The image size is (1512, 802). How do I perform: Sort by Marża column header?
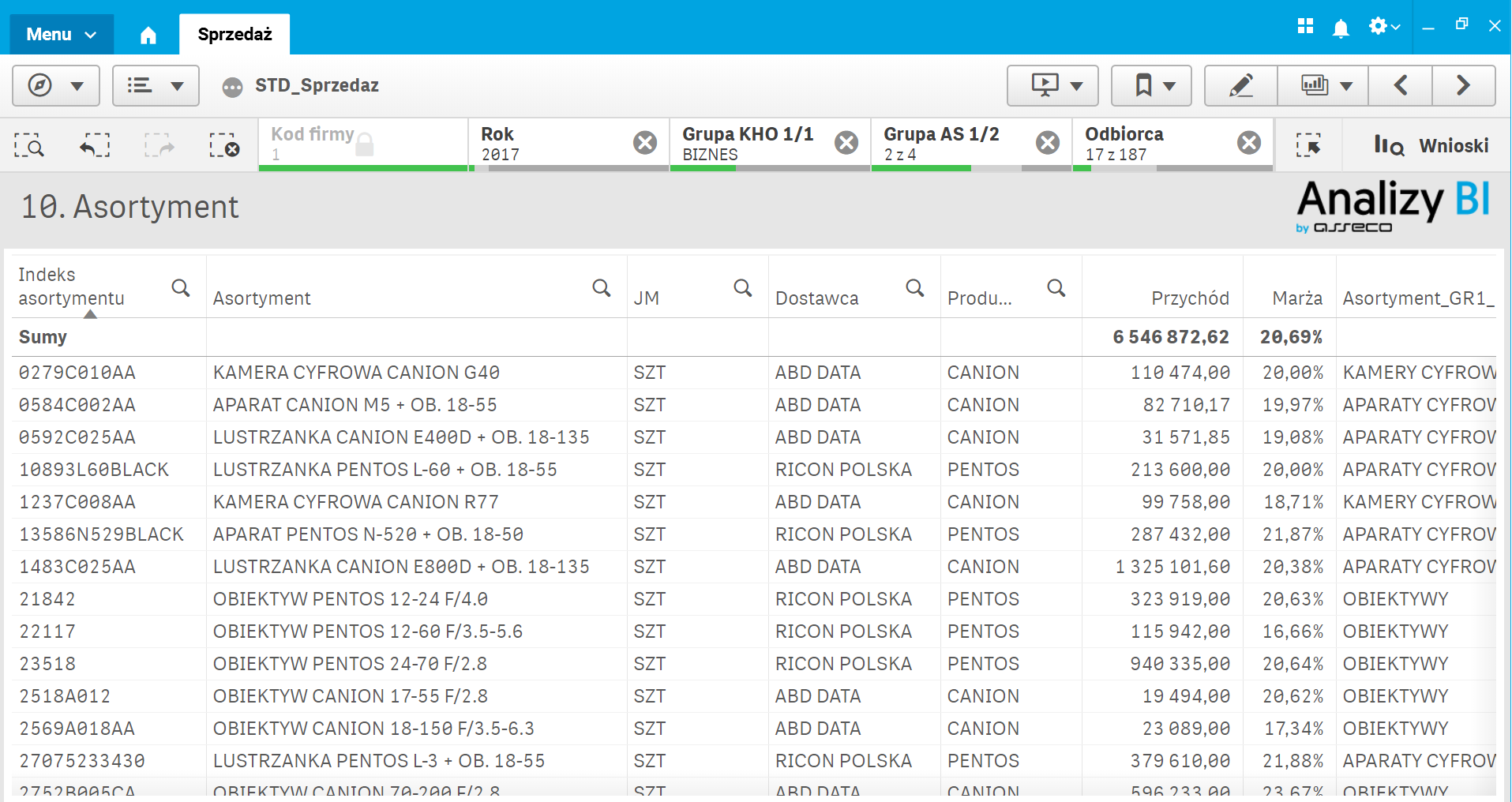point(1297,298)
